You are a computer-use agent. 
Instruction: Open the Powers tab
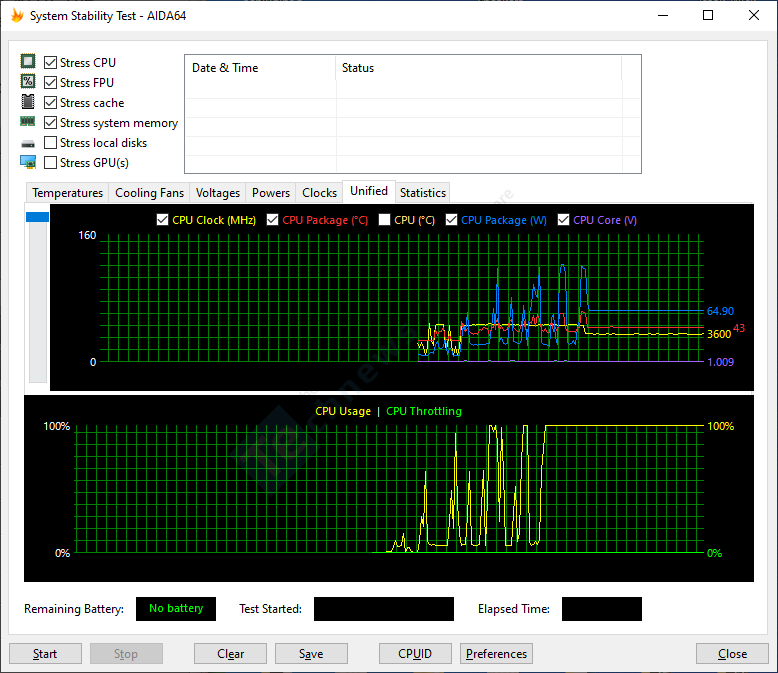271,193
